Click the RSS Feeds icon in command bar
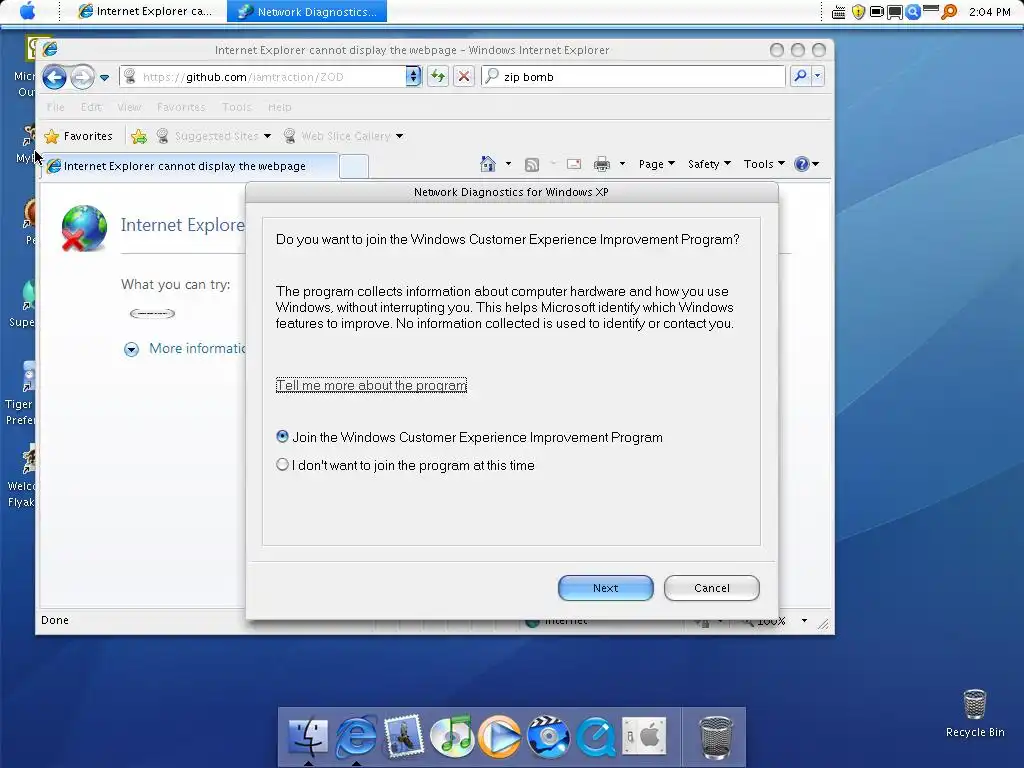This screenshot has width=1024, height=768. click(x=532, y=165)
